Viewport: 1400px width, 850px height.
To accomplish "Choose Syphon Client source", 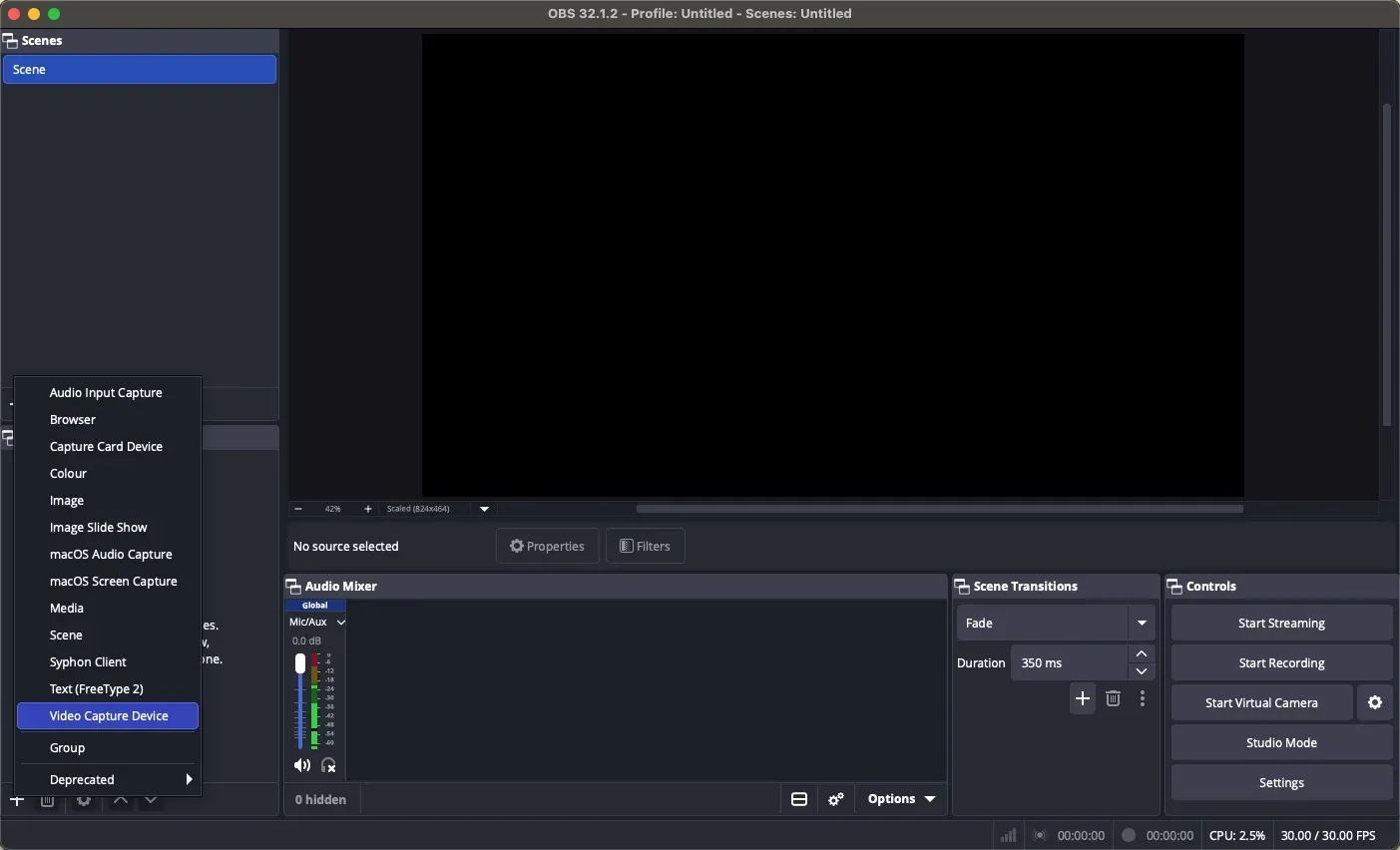I will (108, 662).
